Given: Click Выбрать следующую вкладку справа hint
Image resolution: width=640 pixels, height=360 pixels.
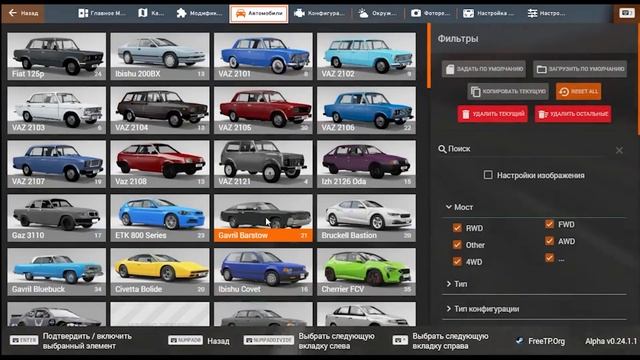Looking at the screenshot, I should click(x=440, y=341).
